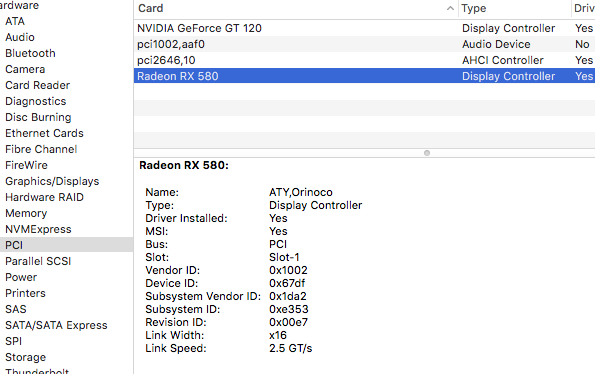Click the Vendor ID value 0x1002
The image size is (595, 374).
(x=288, y=270)
